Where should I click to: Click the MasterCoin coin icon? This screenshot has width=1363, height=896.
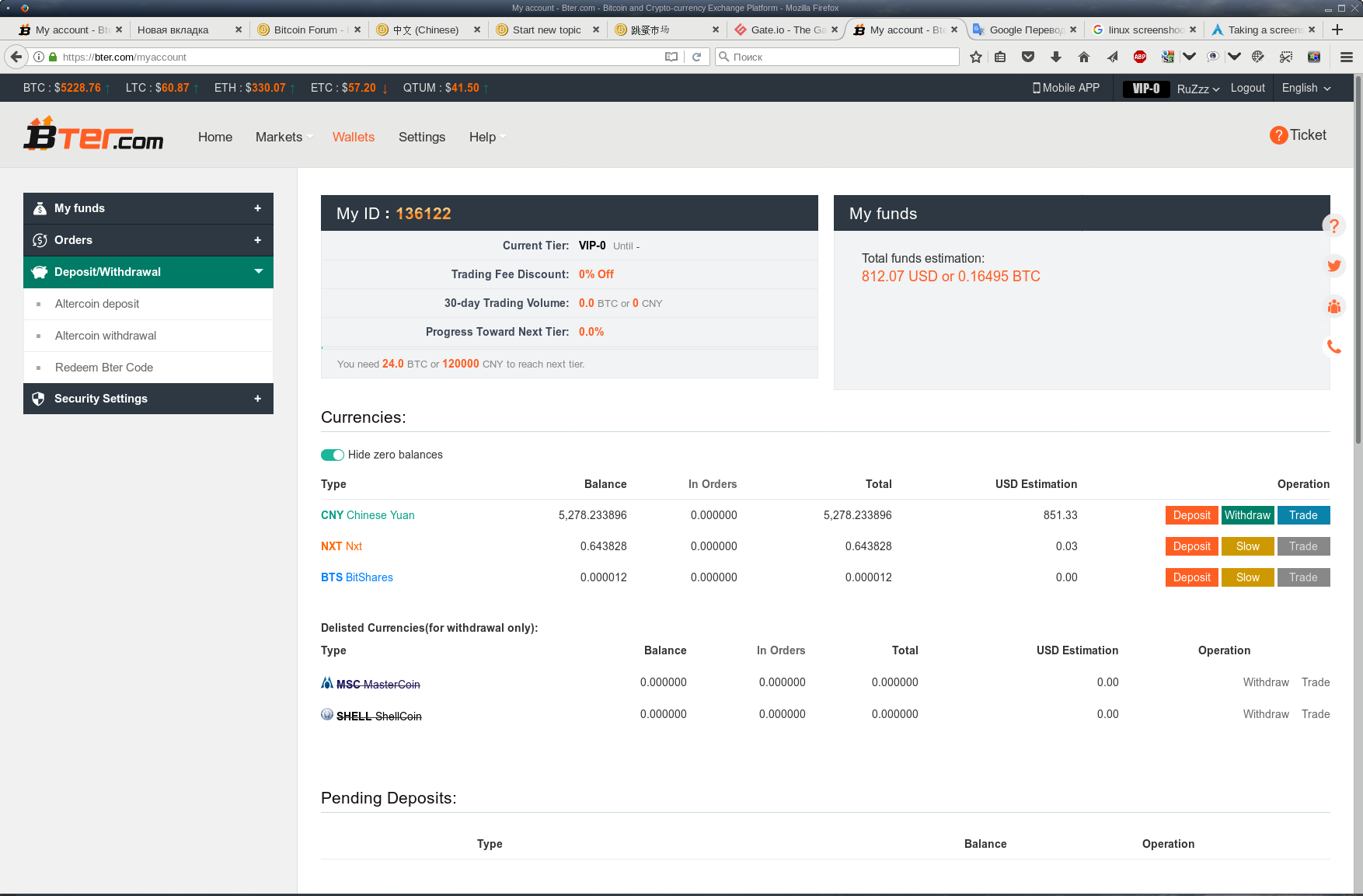tap(327, 682)
